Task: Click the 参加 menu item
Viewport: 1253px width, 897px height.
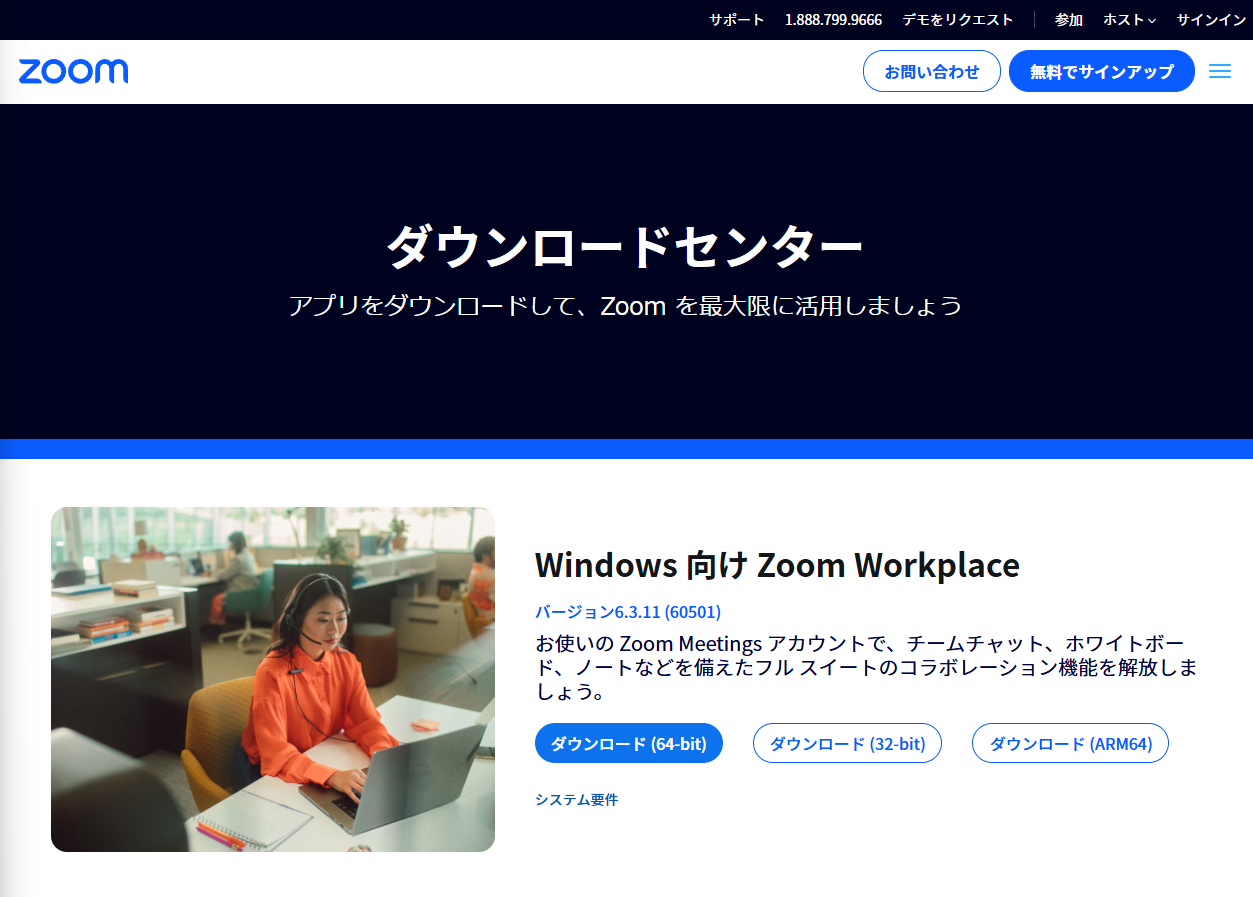Action: pos(1068,20)
